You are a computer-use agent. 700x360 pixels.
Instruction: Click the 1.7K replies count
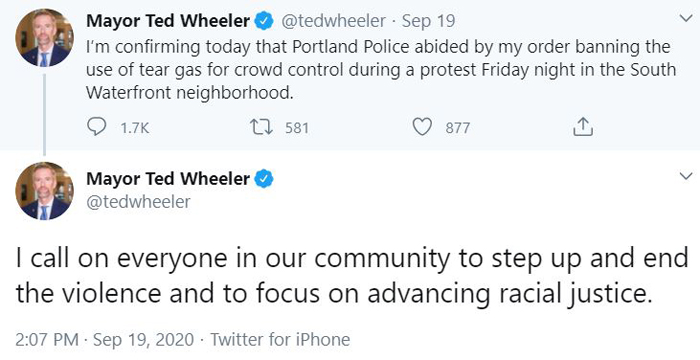[135, 128]
